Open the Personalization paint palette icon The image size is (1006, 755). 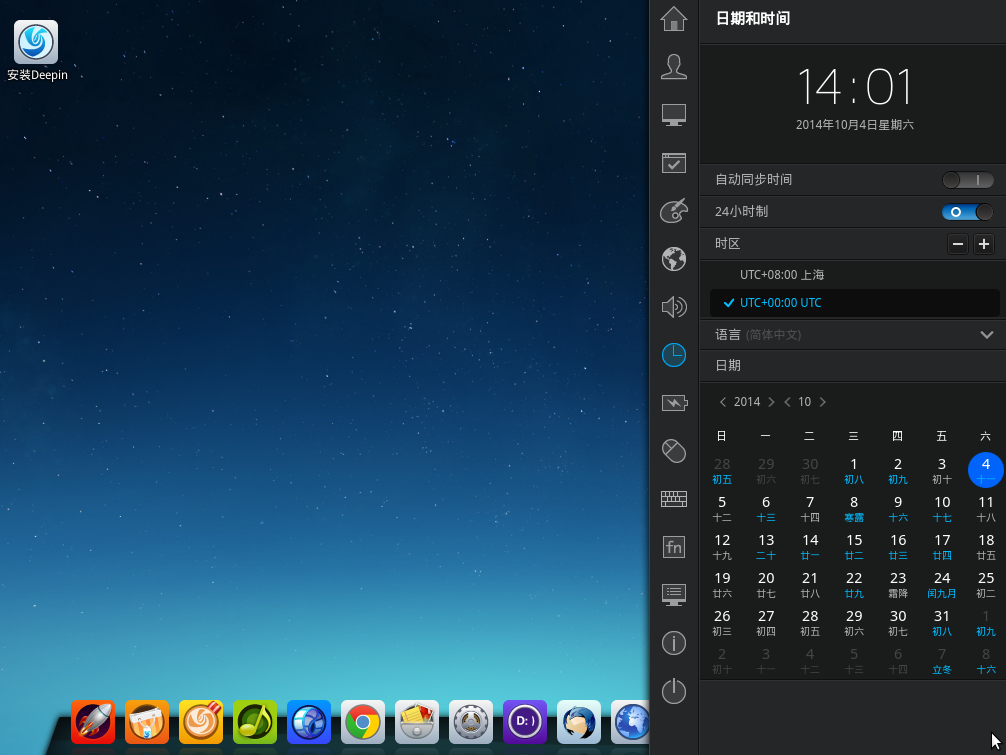coord(674,211)
